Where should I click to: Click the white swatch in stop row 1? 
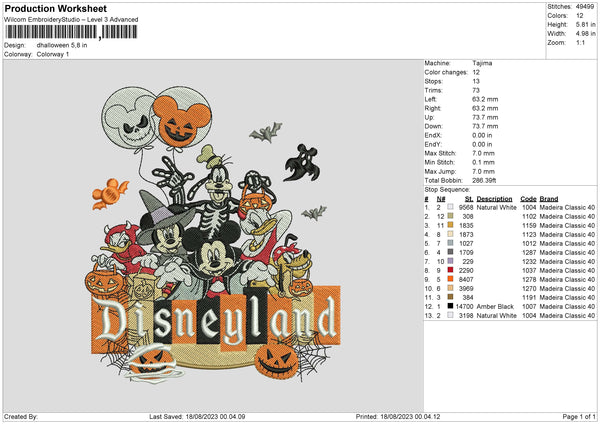(x=450, y=207)
